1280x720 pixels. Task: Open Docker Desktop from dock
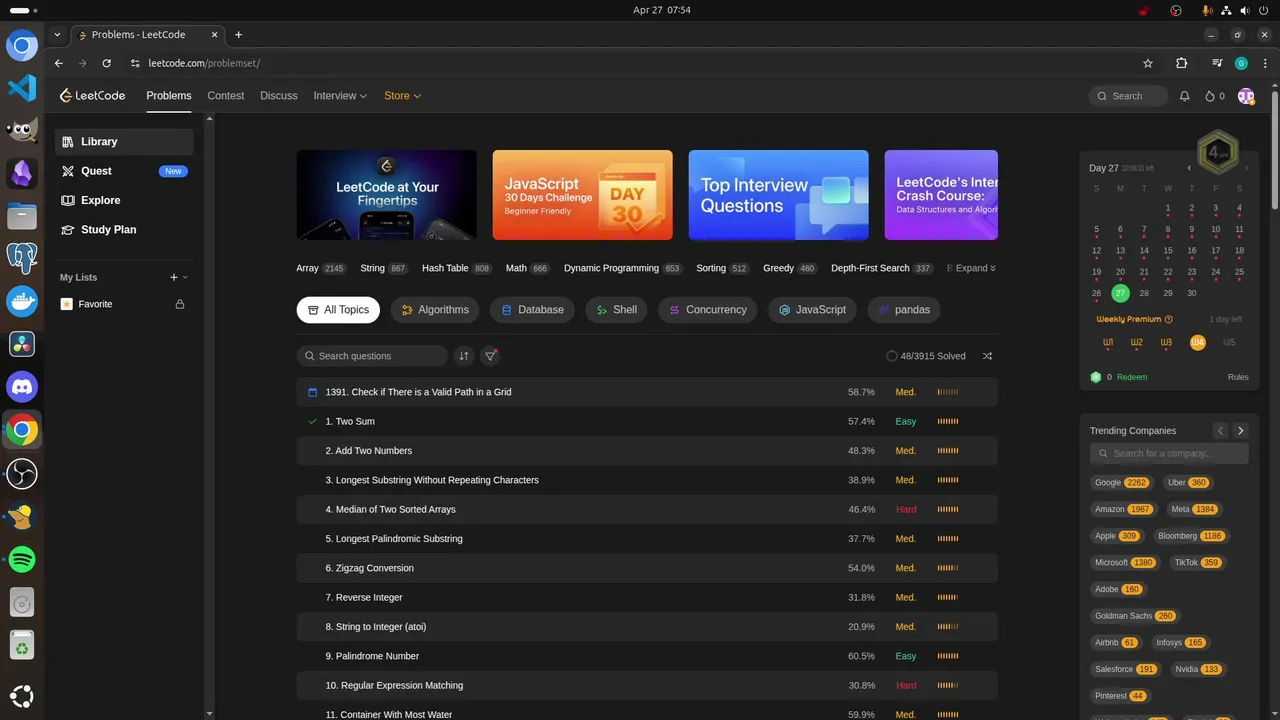pos(22,300)
